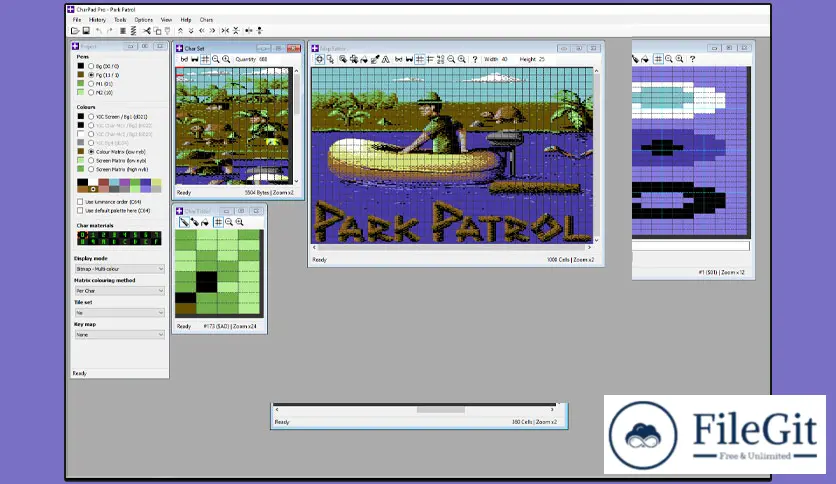Click the question mark help icon in Map Editor

pos(475,59)
